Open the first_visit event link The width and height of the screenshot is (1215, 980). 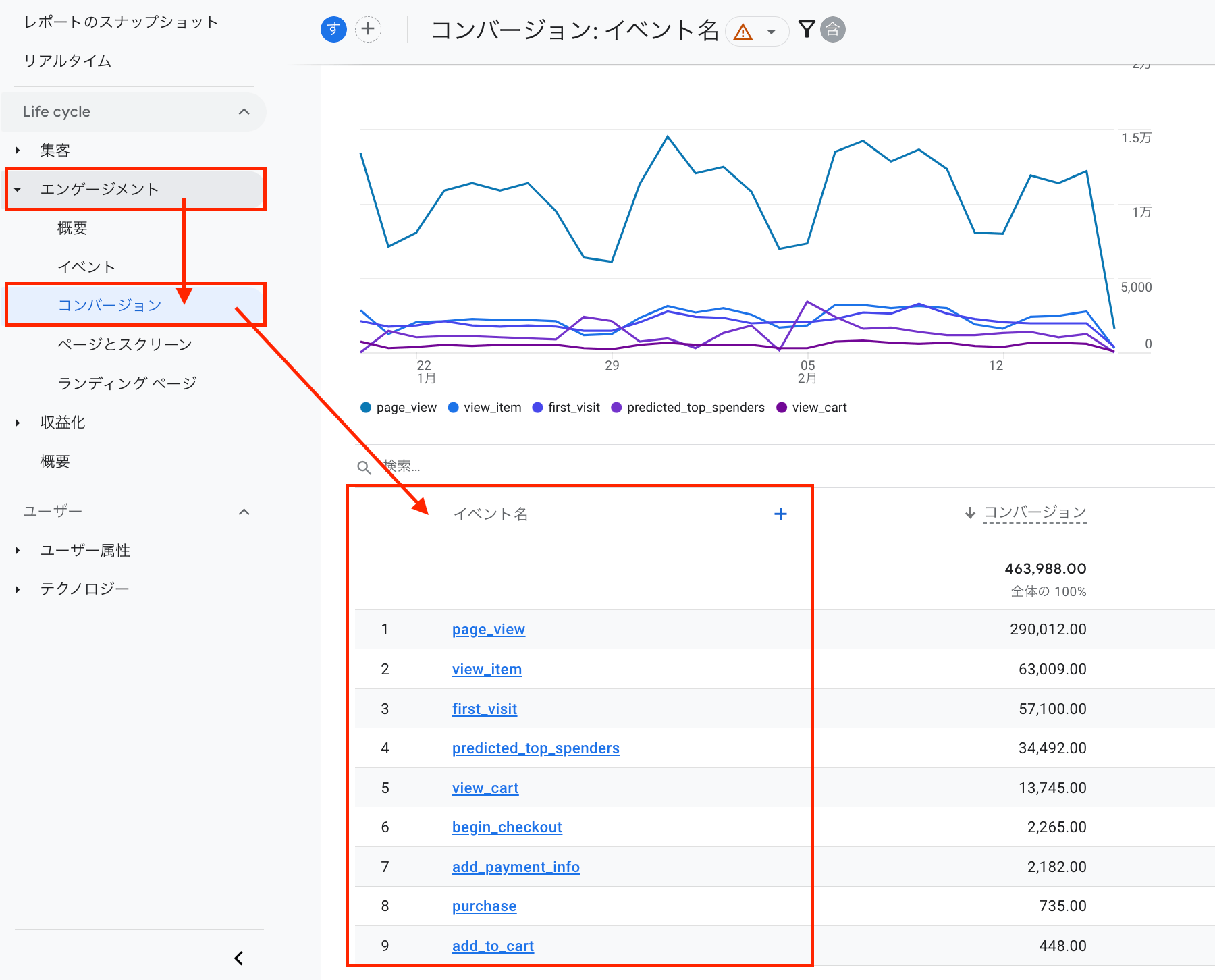click(x=485, y=709)
